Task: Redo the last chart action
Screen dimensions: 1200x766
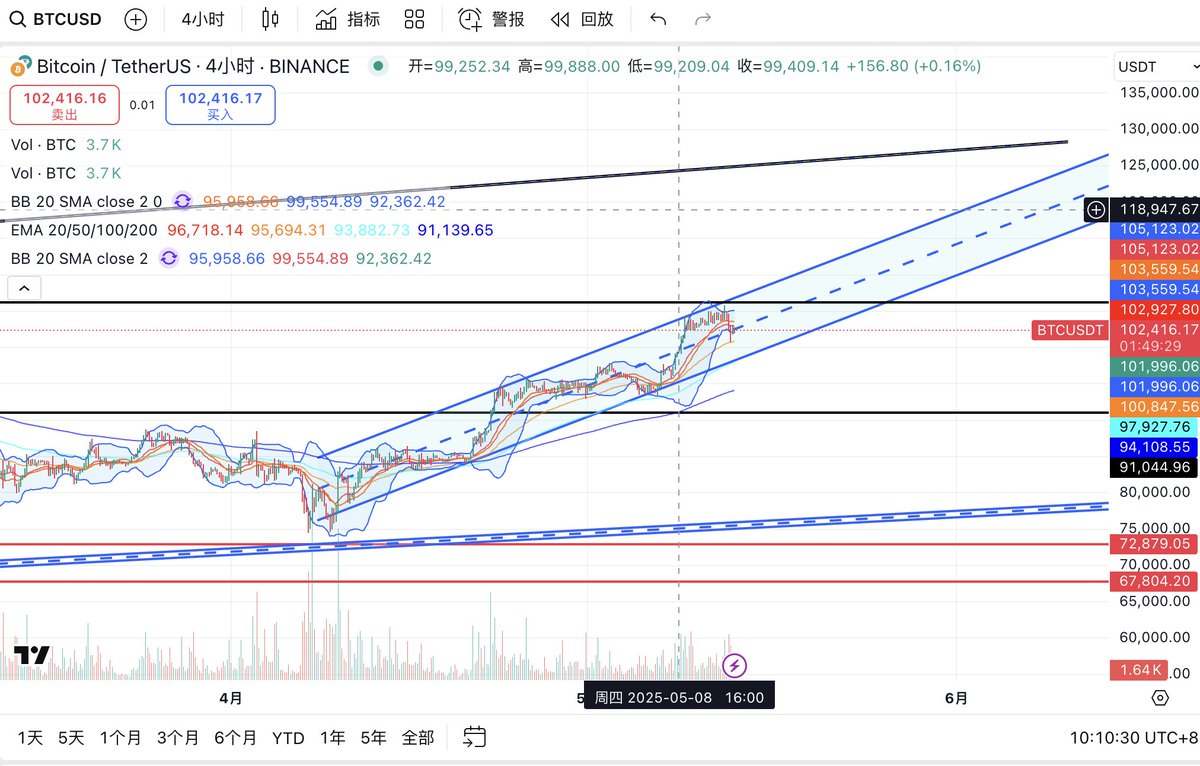Action: pyautogui.click(x=703, y=19)
